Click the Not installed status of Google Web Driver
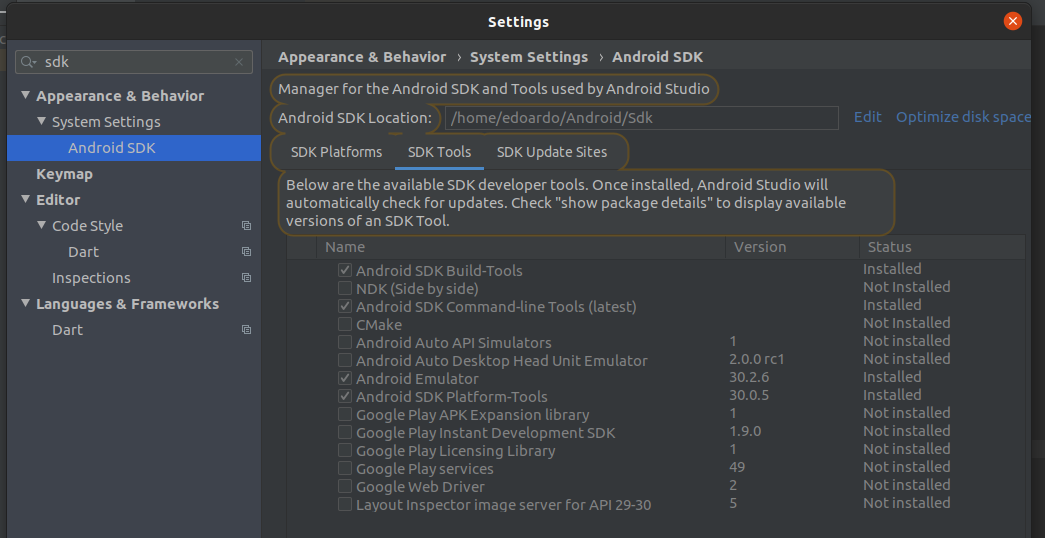Image resolution: width=1045 pixels, height=538 pixels. pos(907,485)
